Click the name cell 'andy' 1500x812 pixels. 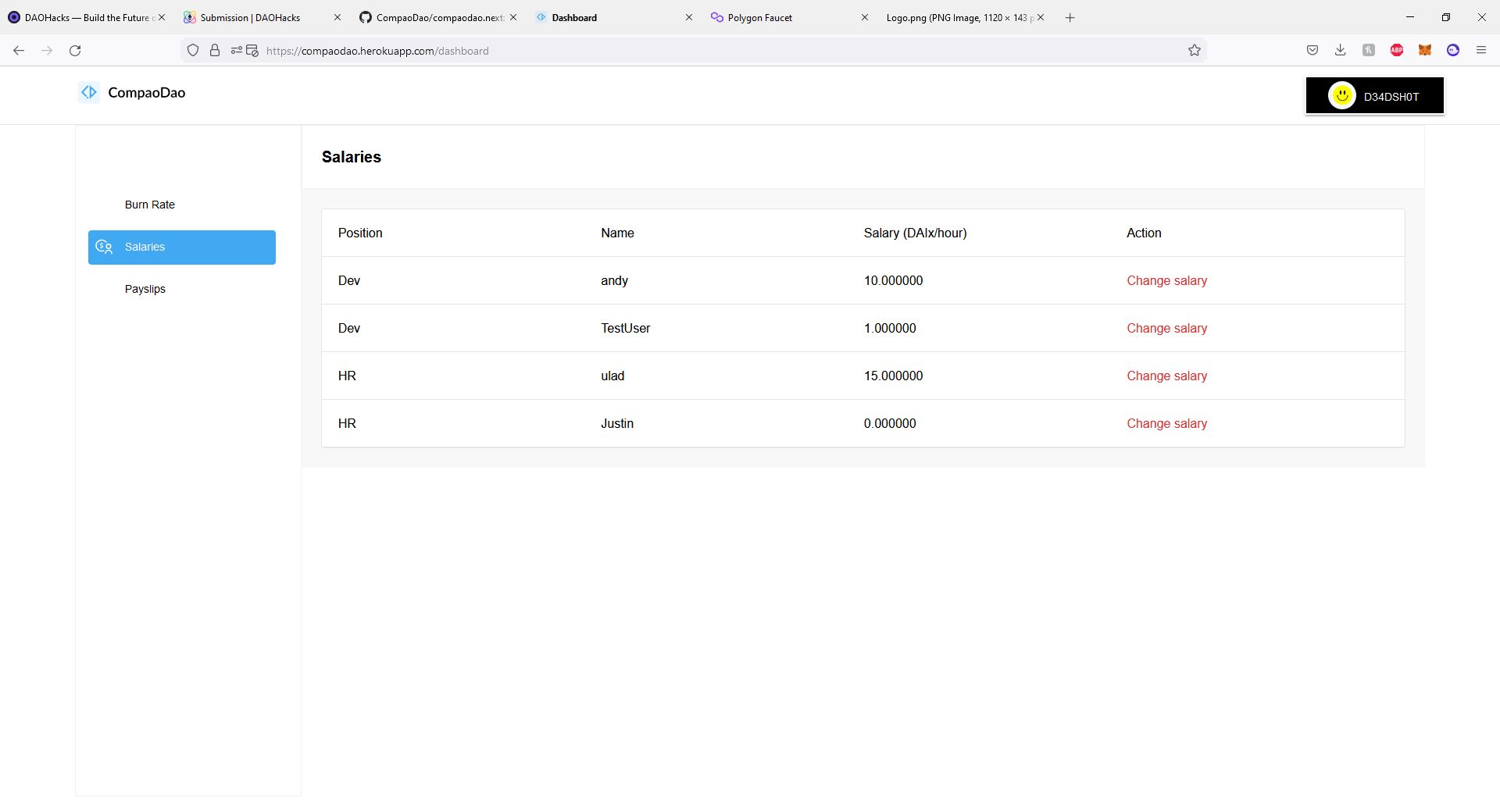point(614,280)
